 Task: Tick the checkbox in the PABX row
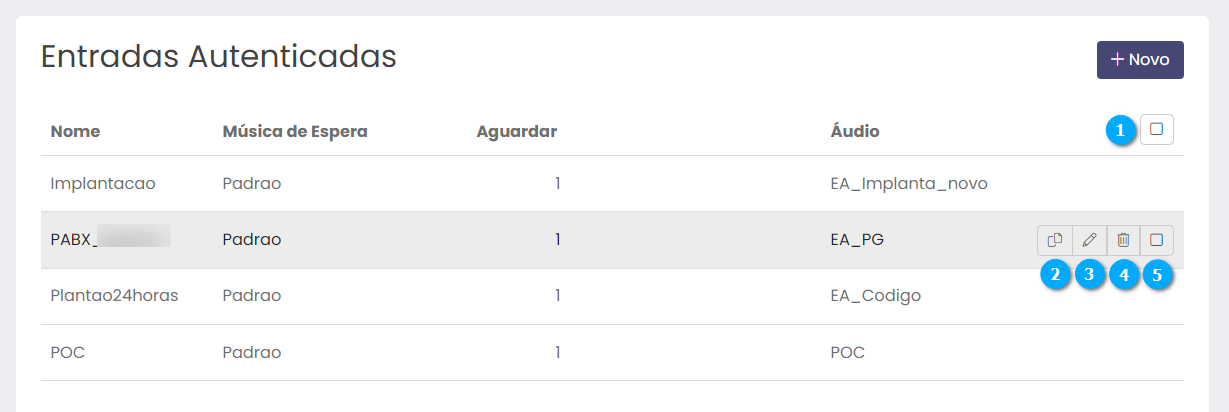click(x=1157, y=240)
